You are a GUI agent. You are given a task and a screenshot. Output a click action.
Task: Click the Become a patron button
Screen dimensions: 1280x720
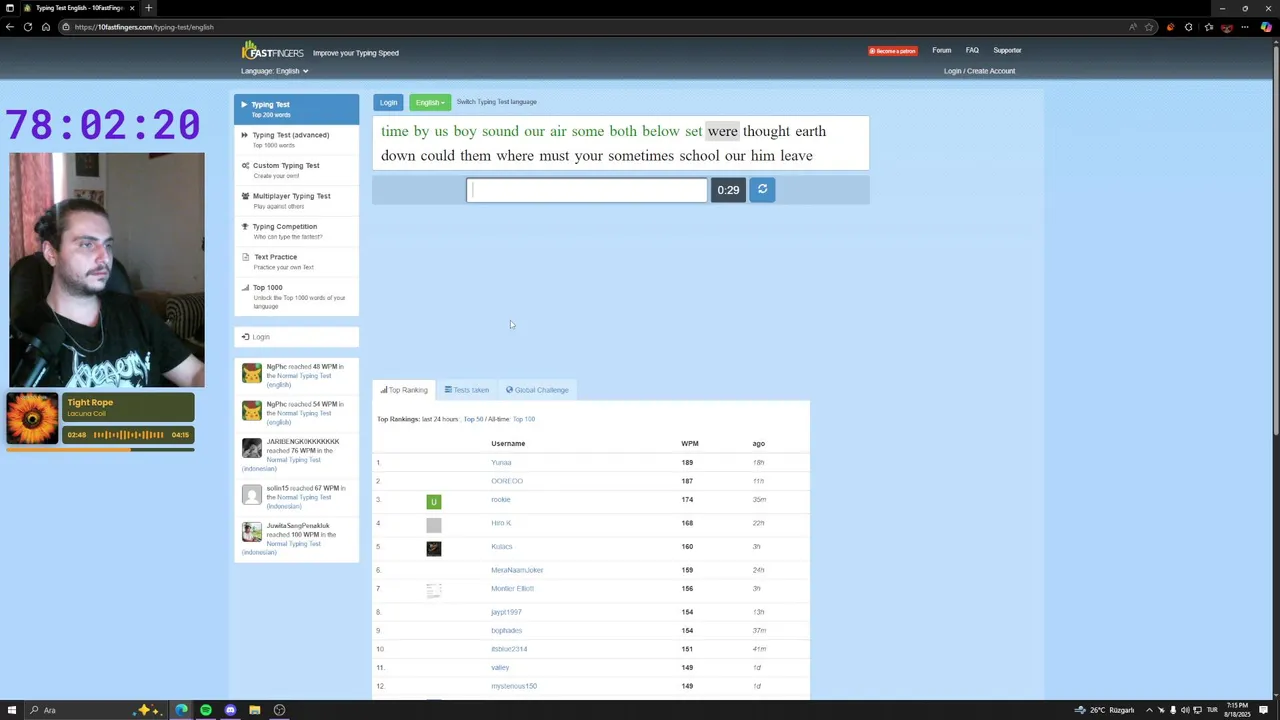click(x=893, y=51)
